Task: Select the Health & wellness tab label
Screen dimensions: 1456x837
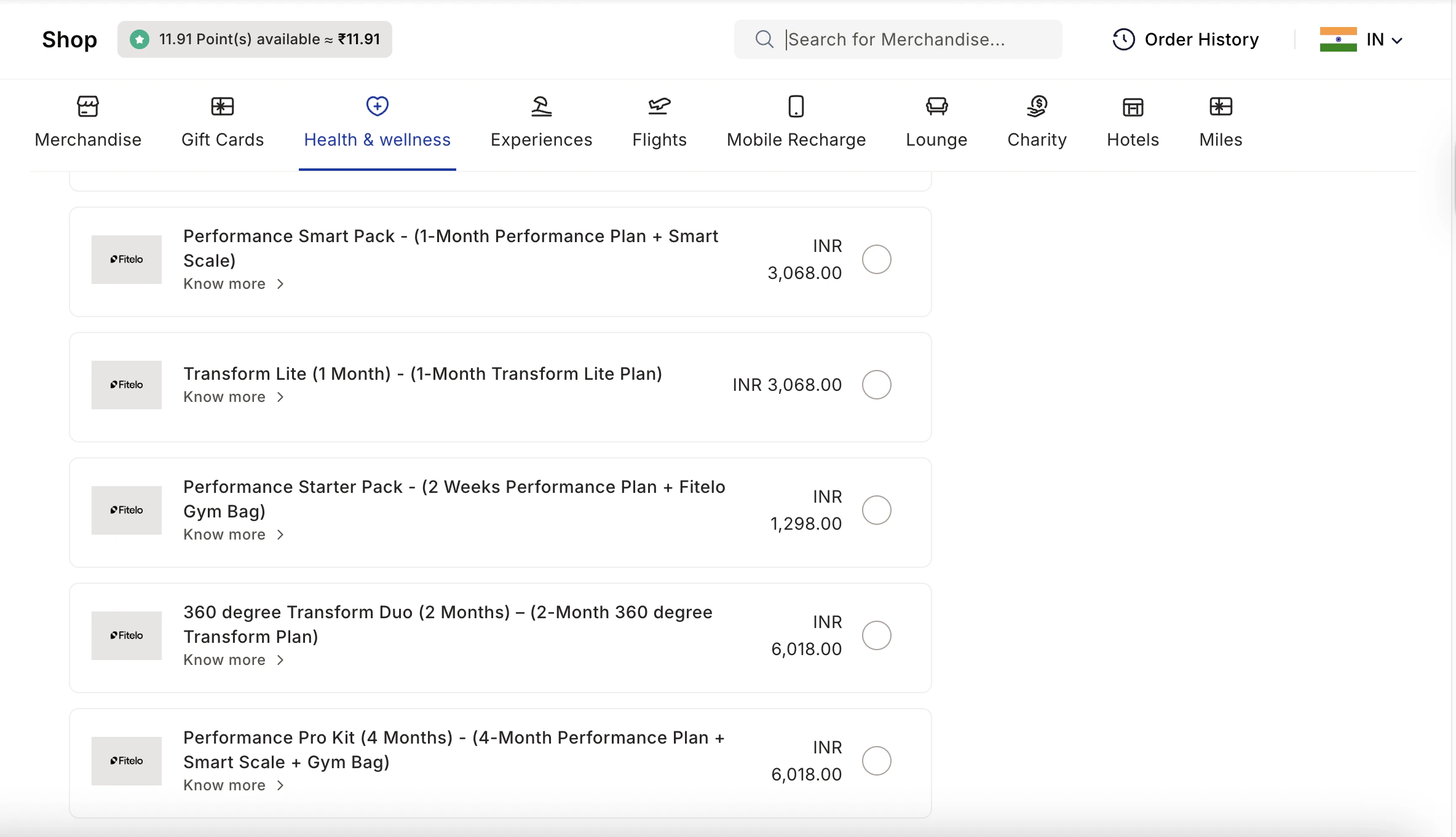Action: (378, 139)
